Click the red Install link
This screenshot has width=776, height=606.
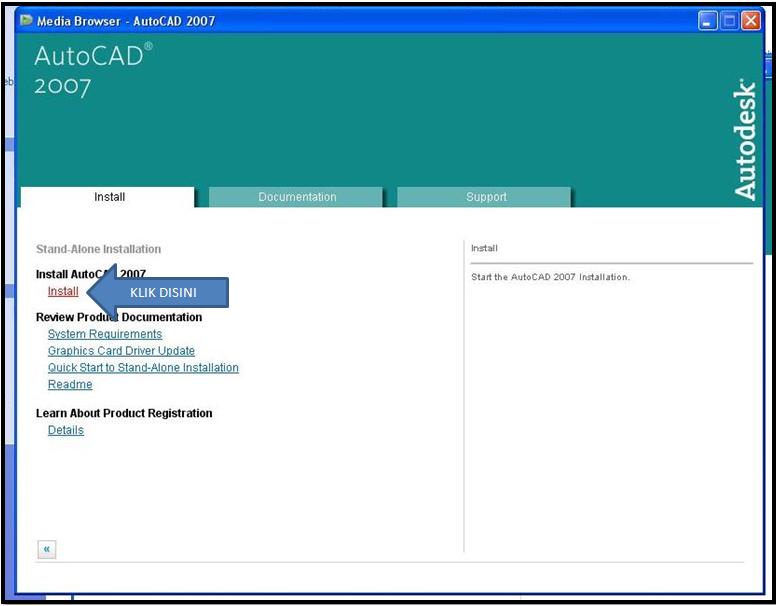(x=63, y=291)
